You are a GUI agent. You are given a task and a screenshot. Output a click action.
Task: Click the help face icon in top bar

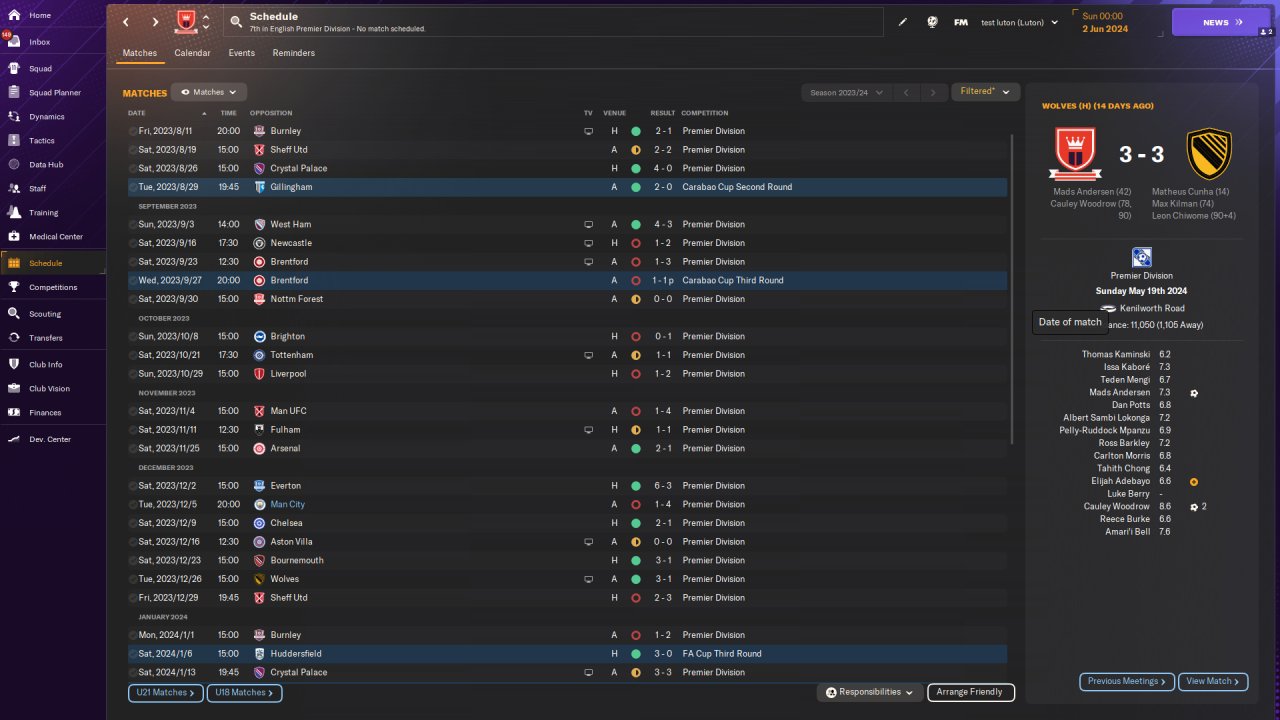pyautogui.click(x=932, y=22)
